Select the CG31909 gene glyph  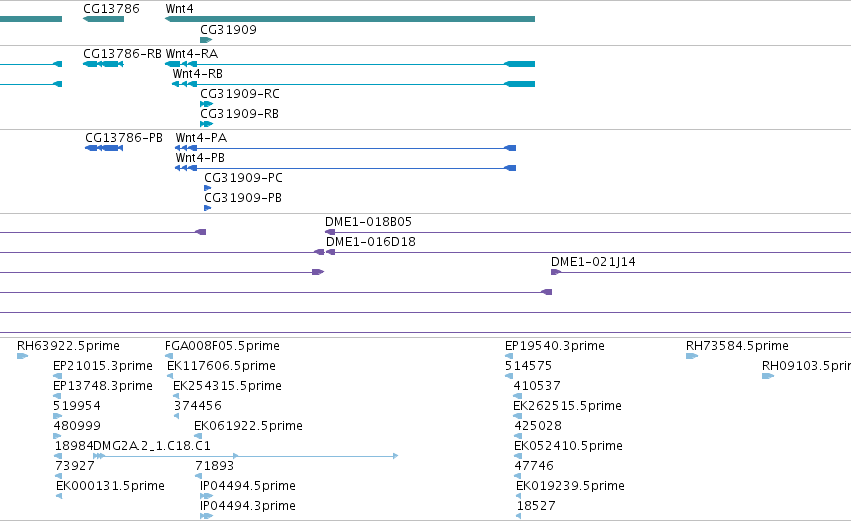[x=206, y=40]
